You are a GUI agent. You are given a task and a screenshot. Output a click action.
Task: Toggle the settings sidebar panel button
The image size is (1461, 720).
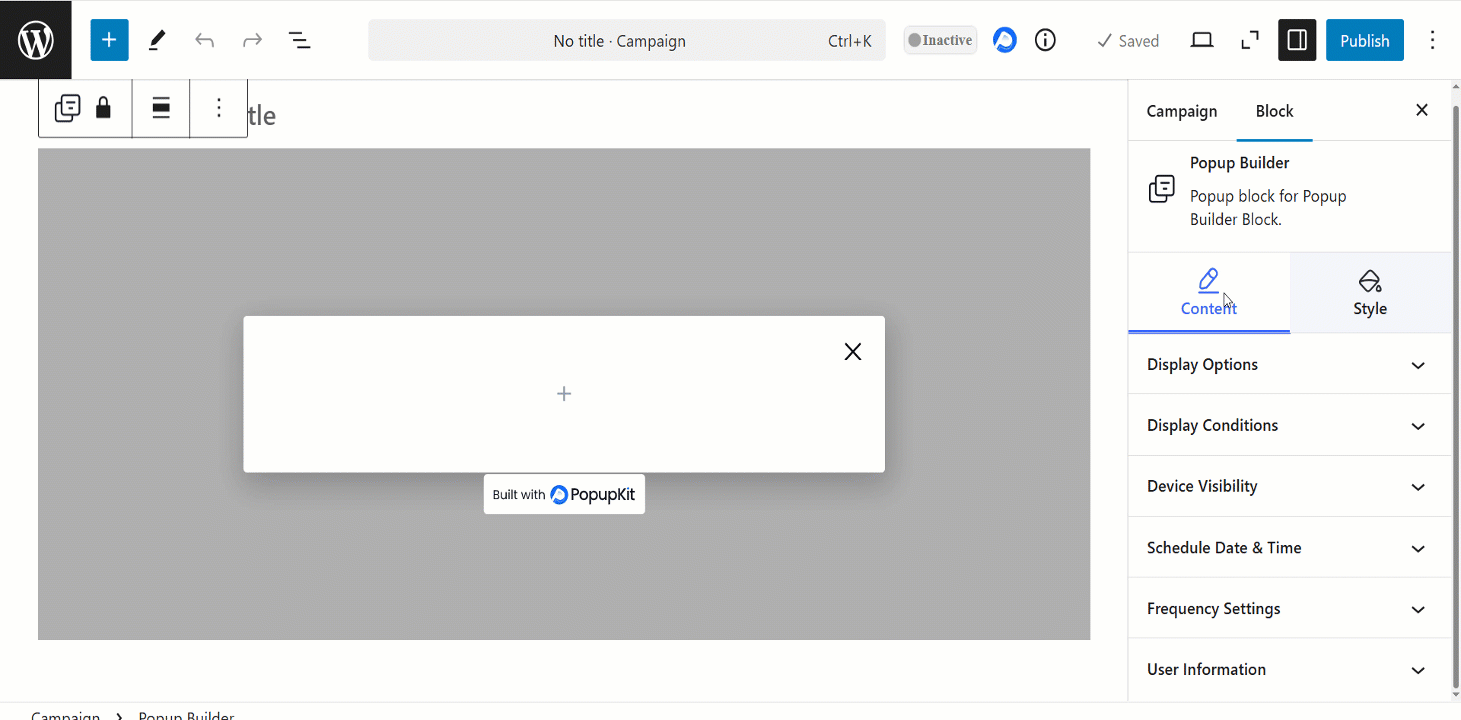pyautogui.click(x=1297, y=40)
